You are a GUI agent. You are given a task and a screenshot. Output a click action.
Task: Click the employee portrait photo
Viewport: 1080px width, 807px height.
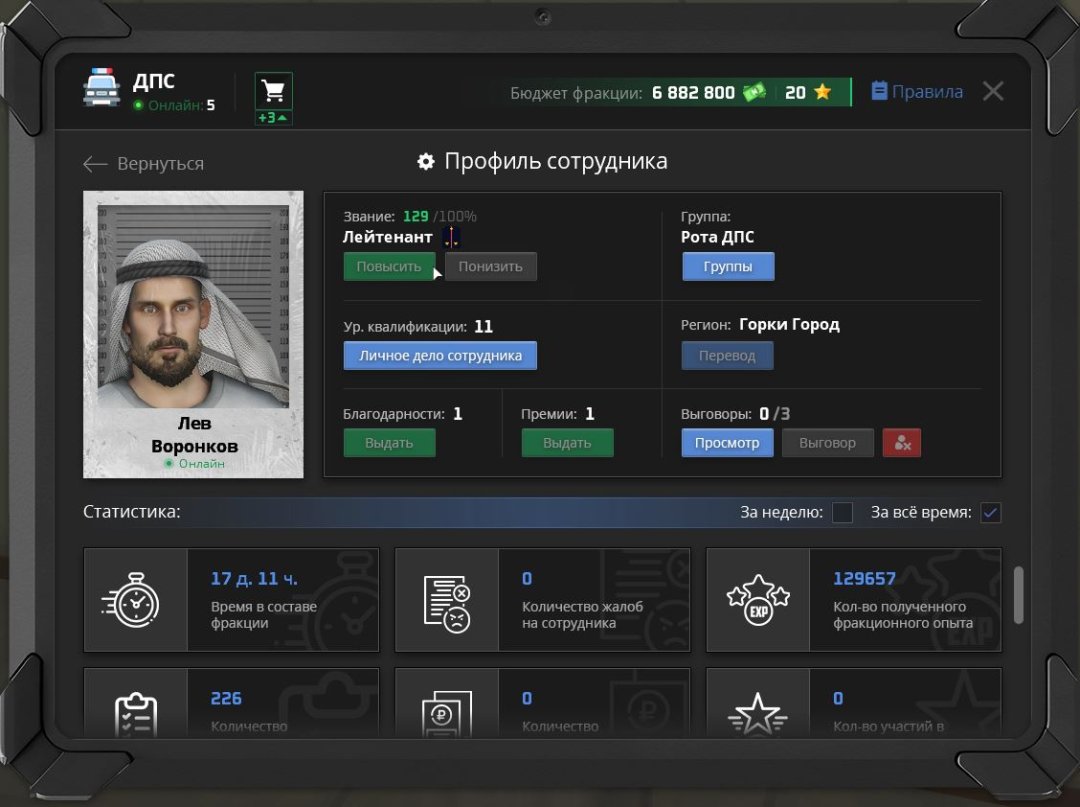(x=194, y=306)
